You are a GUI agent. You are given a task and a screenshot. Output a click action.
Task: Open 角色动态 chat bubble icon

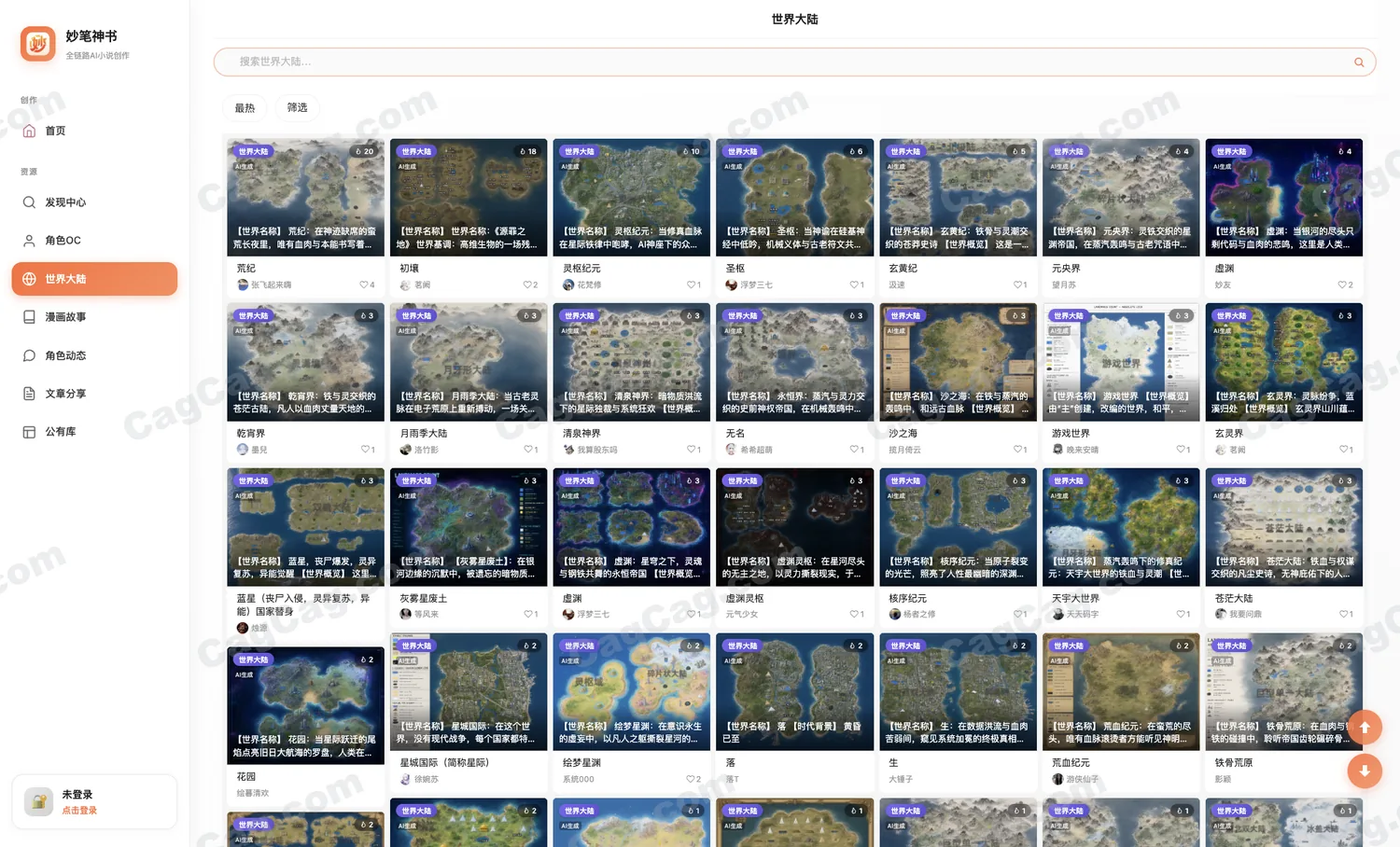(x=29, y=355)
